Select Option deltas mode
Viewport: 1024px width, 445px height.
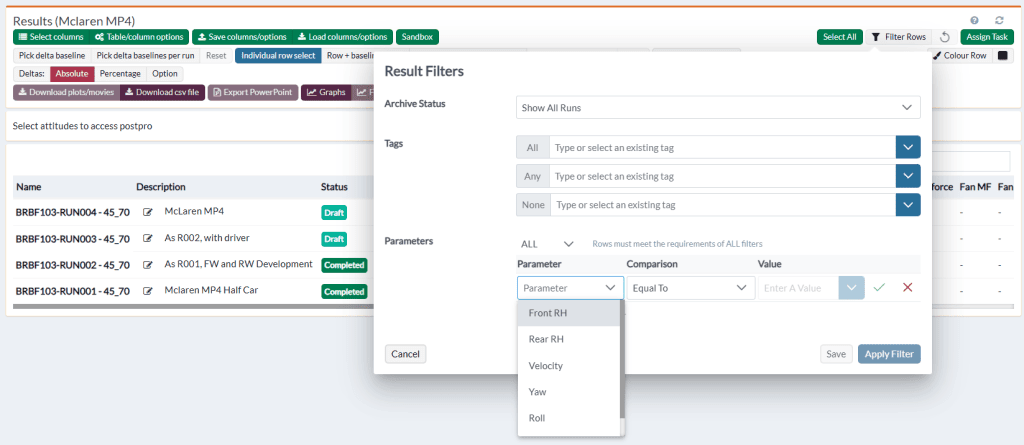pyautogui.click(x=165, y=74)
